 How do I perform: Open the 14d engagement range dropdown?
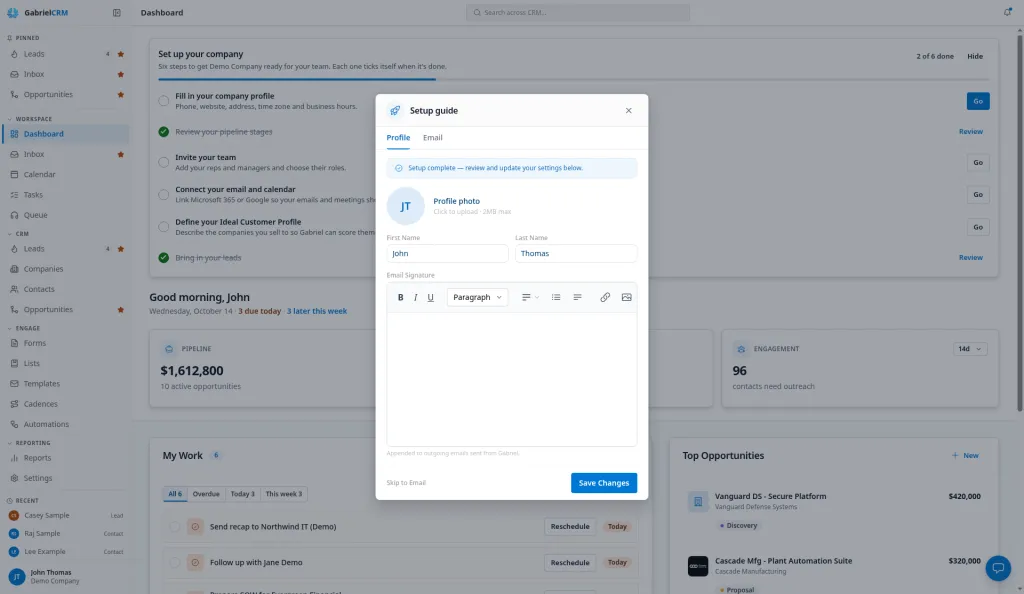[x=970, y=349]
